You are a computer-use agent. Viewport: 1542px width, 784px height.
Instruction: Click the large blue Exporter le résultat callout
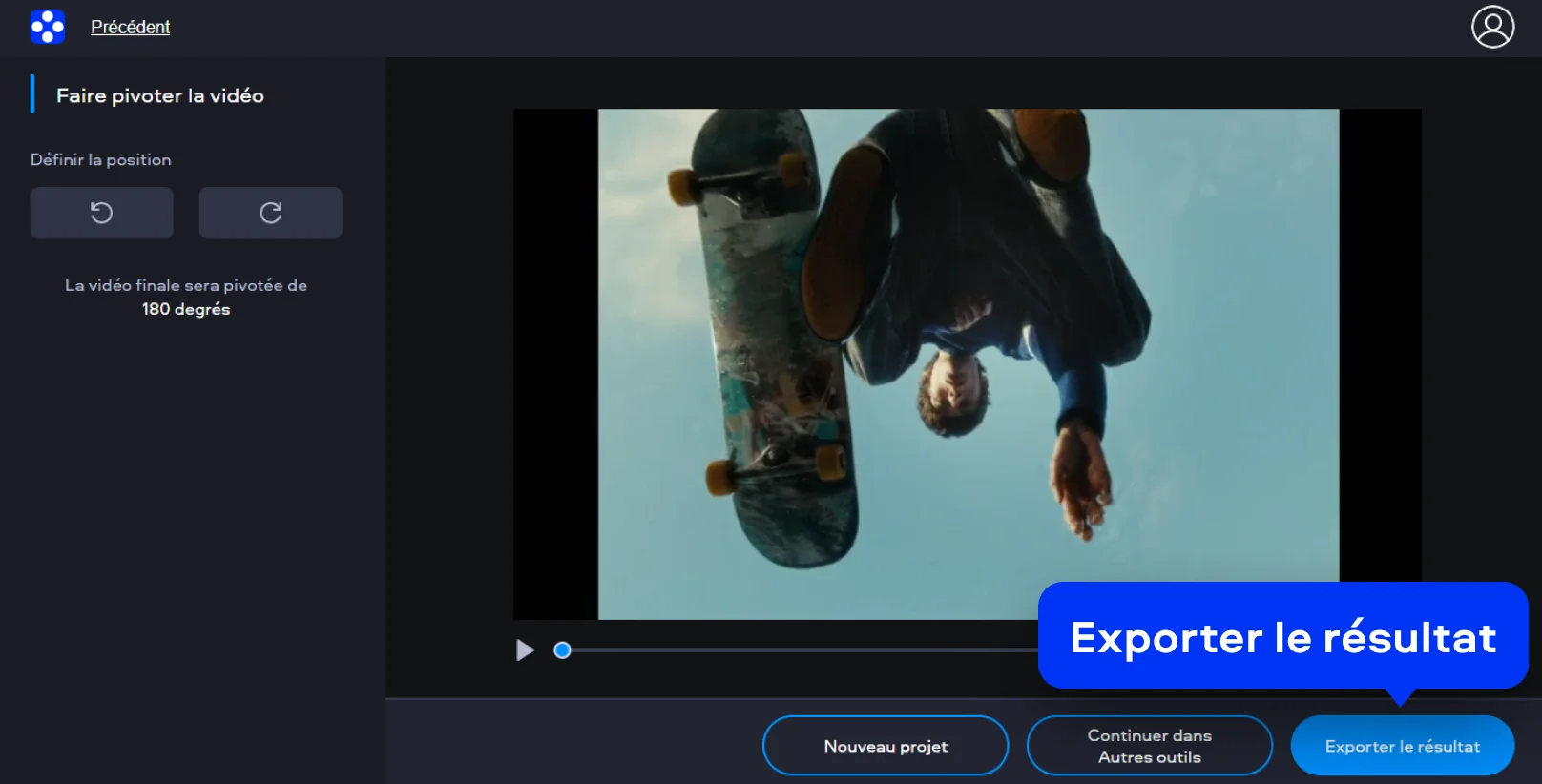pyautogui.click(x=1282, y=636)
